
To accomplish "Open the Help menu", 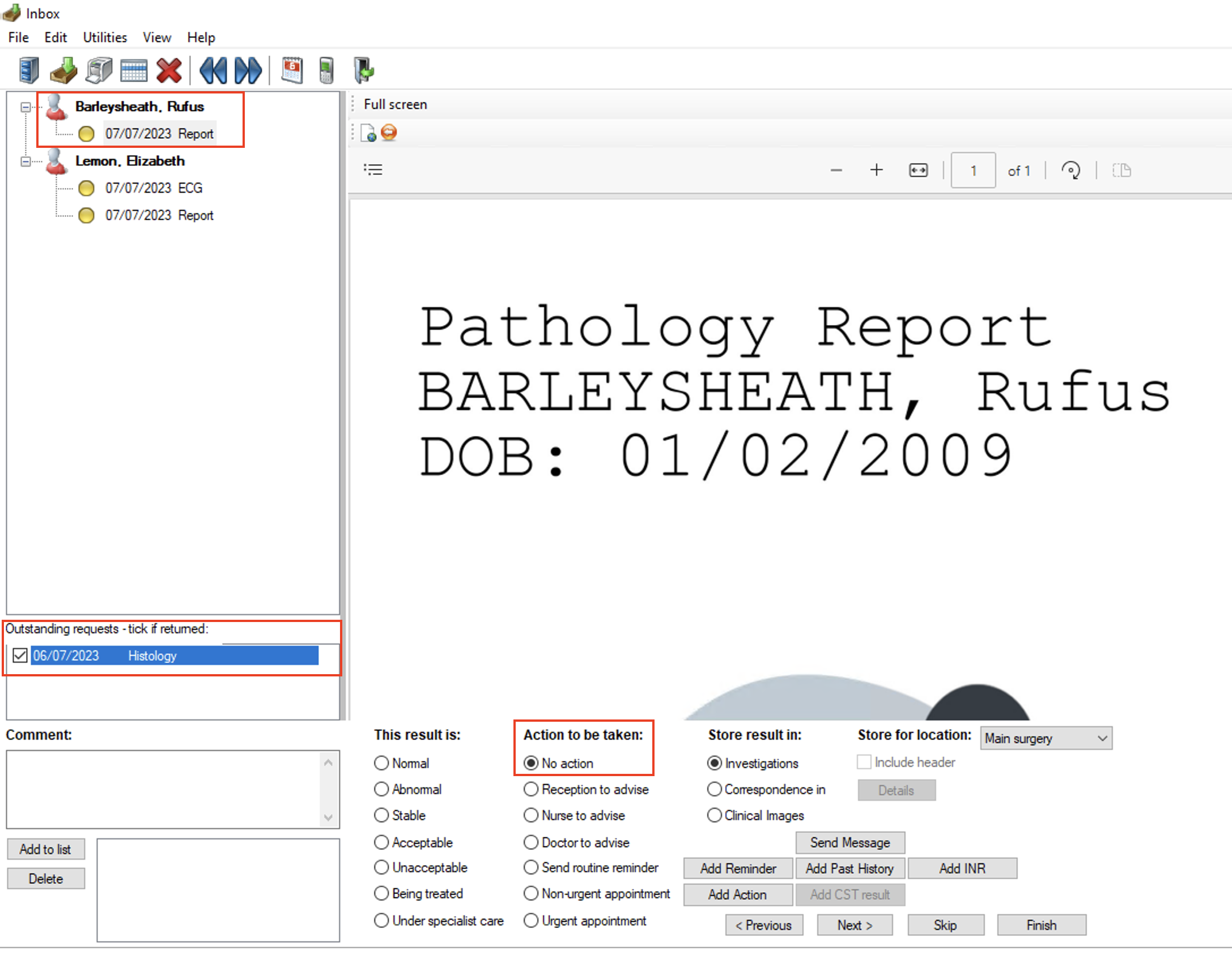I will click(x=201, y=37).
